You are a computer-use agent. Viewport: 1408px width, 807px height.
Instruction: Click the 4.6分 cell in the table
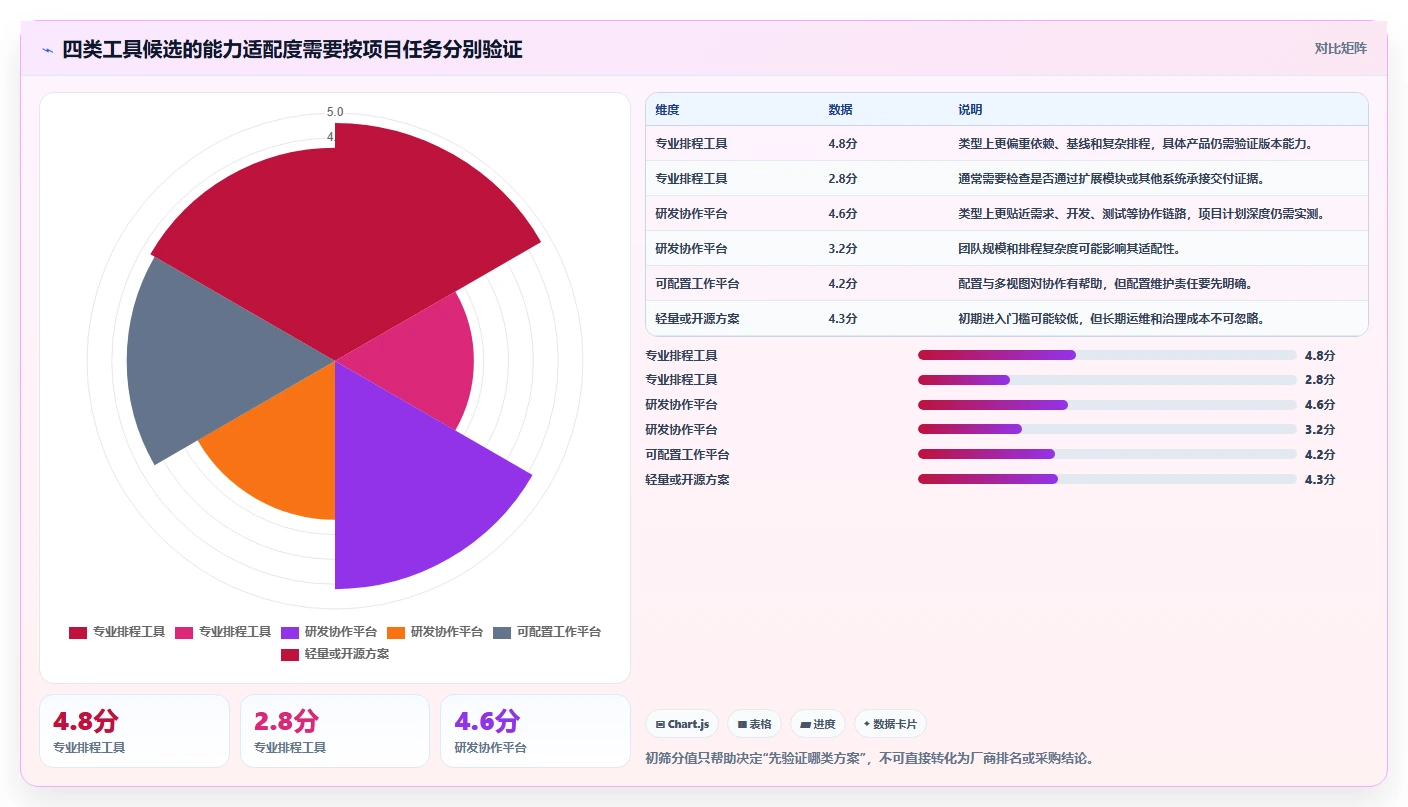(842, 214)
